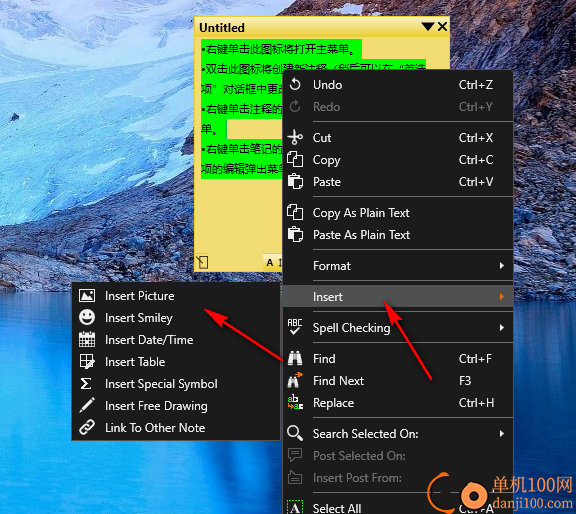Open the note's dropdown triangle menu
The width and height of the screenshot is (576, 514).
(x=428, y=26)
